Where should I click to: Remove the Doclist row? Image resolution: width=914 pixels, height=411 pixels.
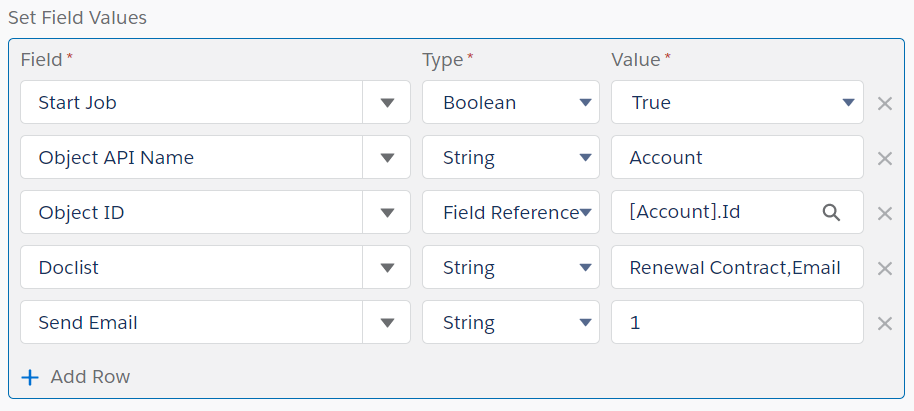pyautogui.click(x=885, y=268)
